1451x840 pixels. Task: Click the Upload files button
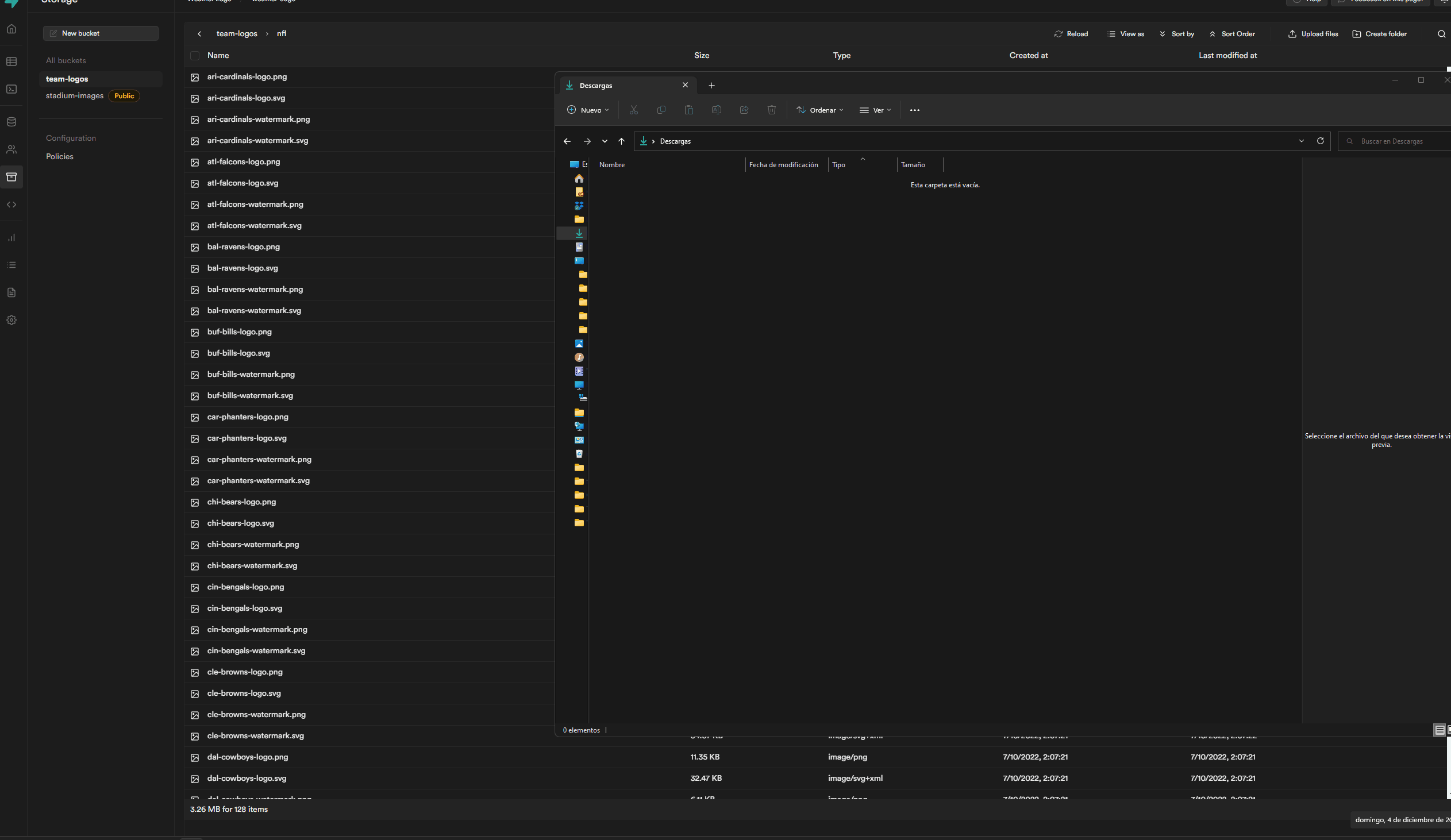pyautogui.click(x=1313, y=34)
